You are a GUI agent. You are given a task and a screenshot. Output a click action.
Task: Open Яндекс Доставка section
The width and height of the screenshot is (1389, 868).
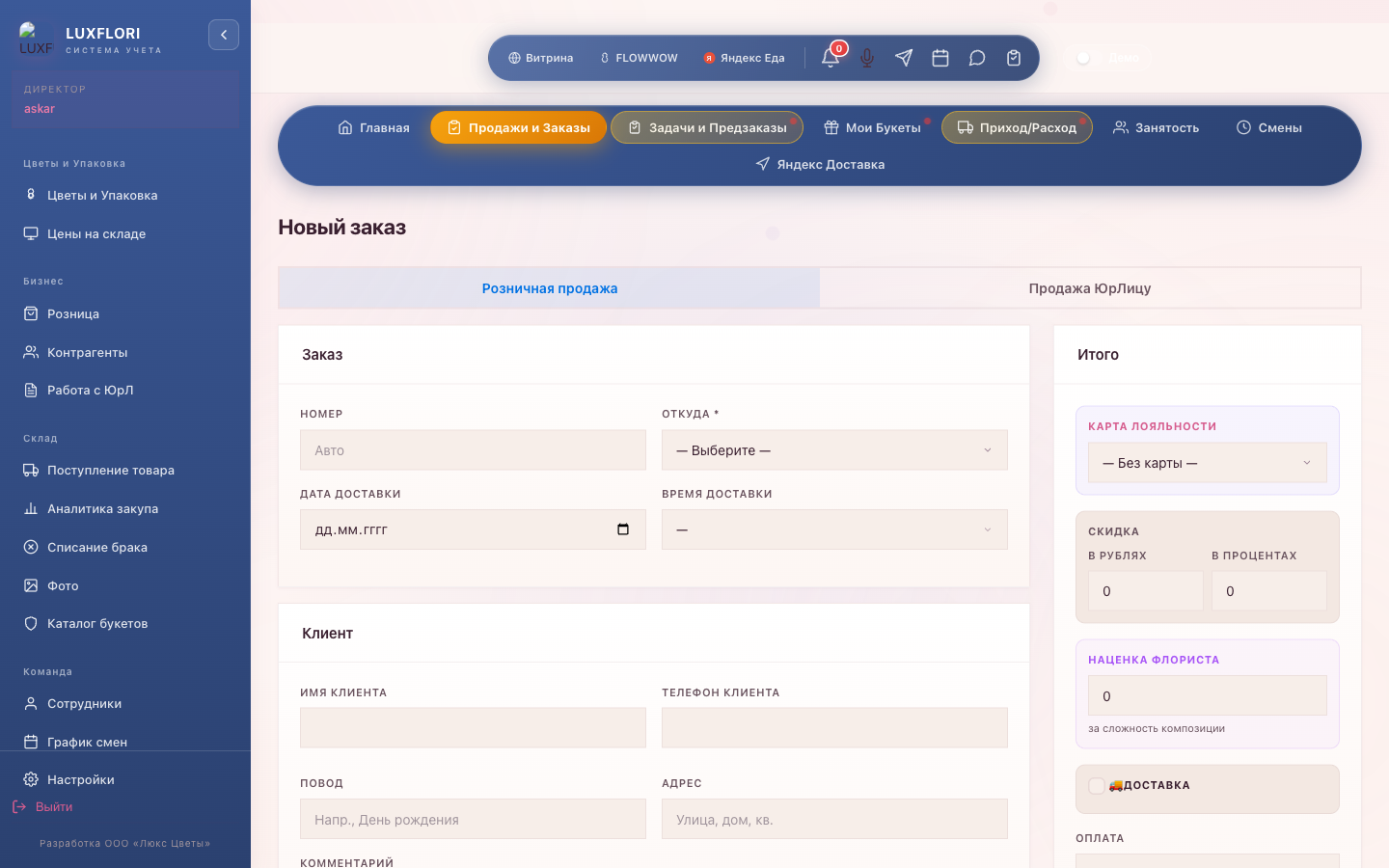point(820,164)
